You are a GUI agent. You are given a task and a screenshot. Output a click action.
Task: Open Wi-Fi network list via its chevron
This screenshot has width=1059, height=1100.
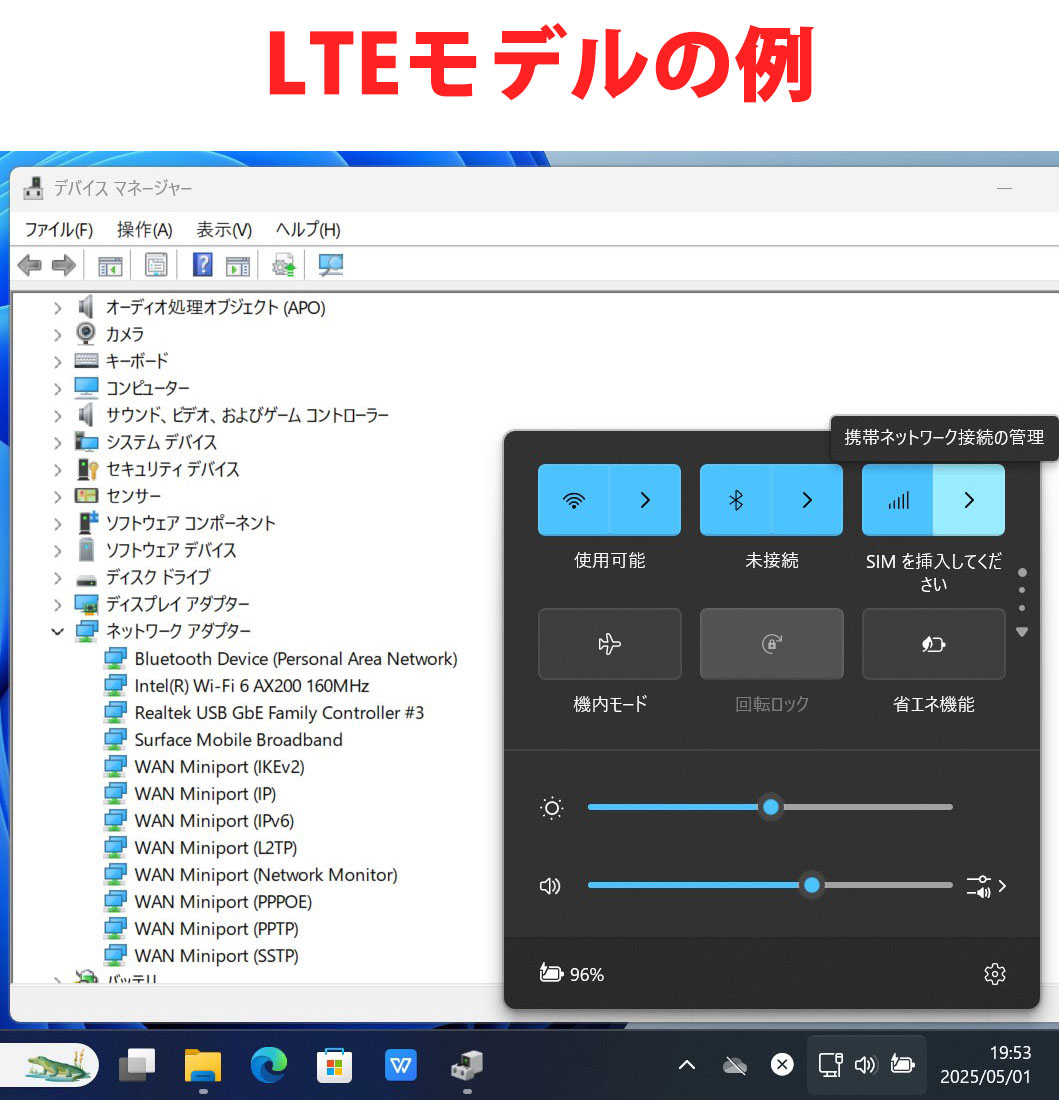coord(645,499)
